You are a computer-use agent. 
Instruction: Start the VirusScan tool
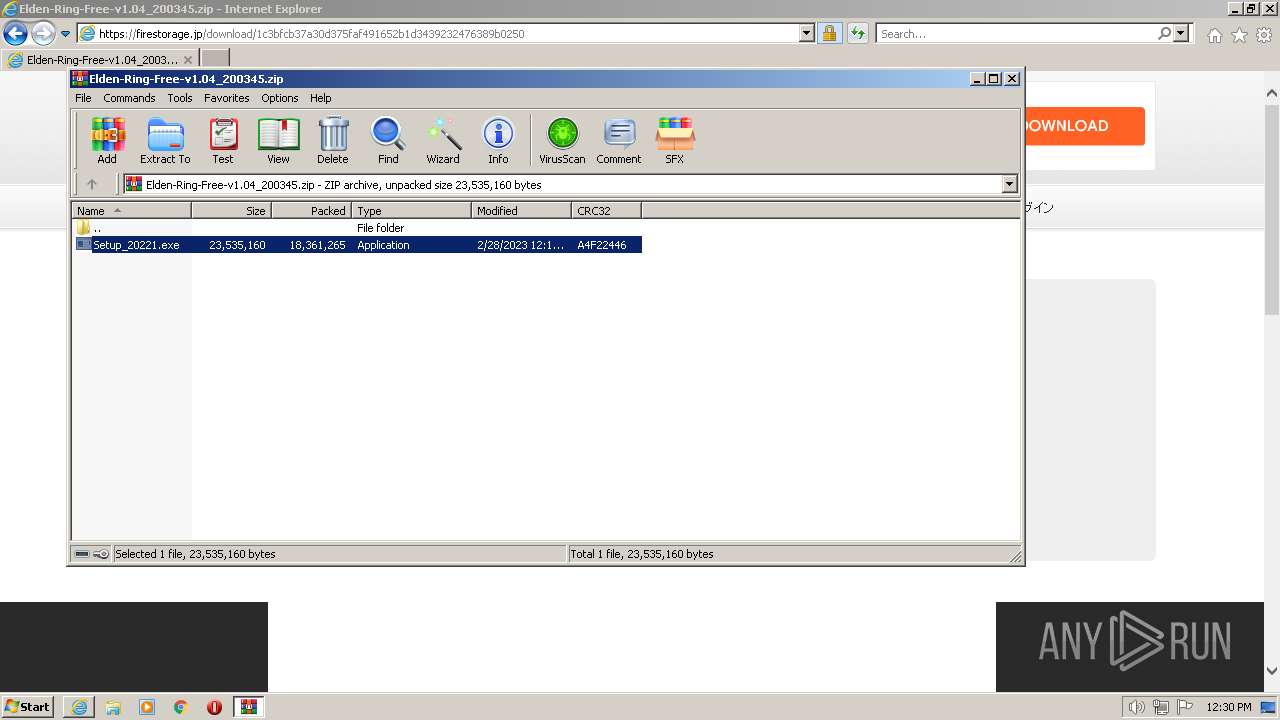click(x=562, y=140)
